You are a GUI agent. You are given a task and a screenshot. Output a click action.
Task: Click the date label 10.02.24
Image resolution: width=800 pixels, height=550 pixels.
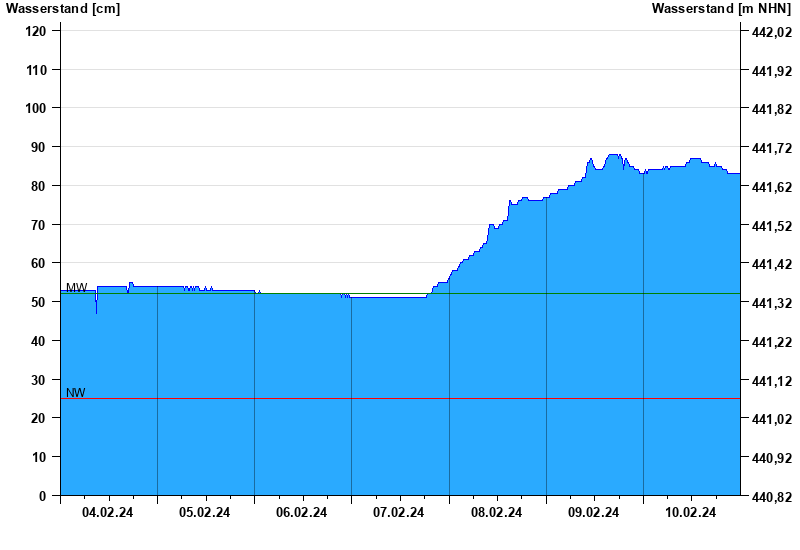coord(690,512)
